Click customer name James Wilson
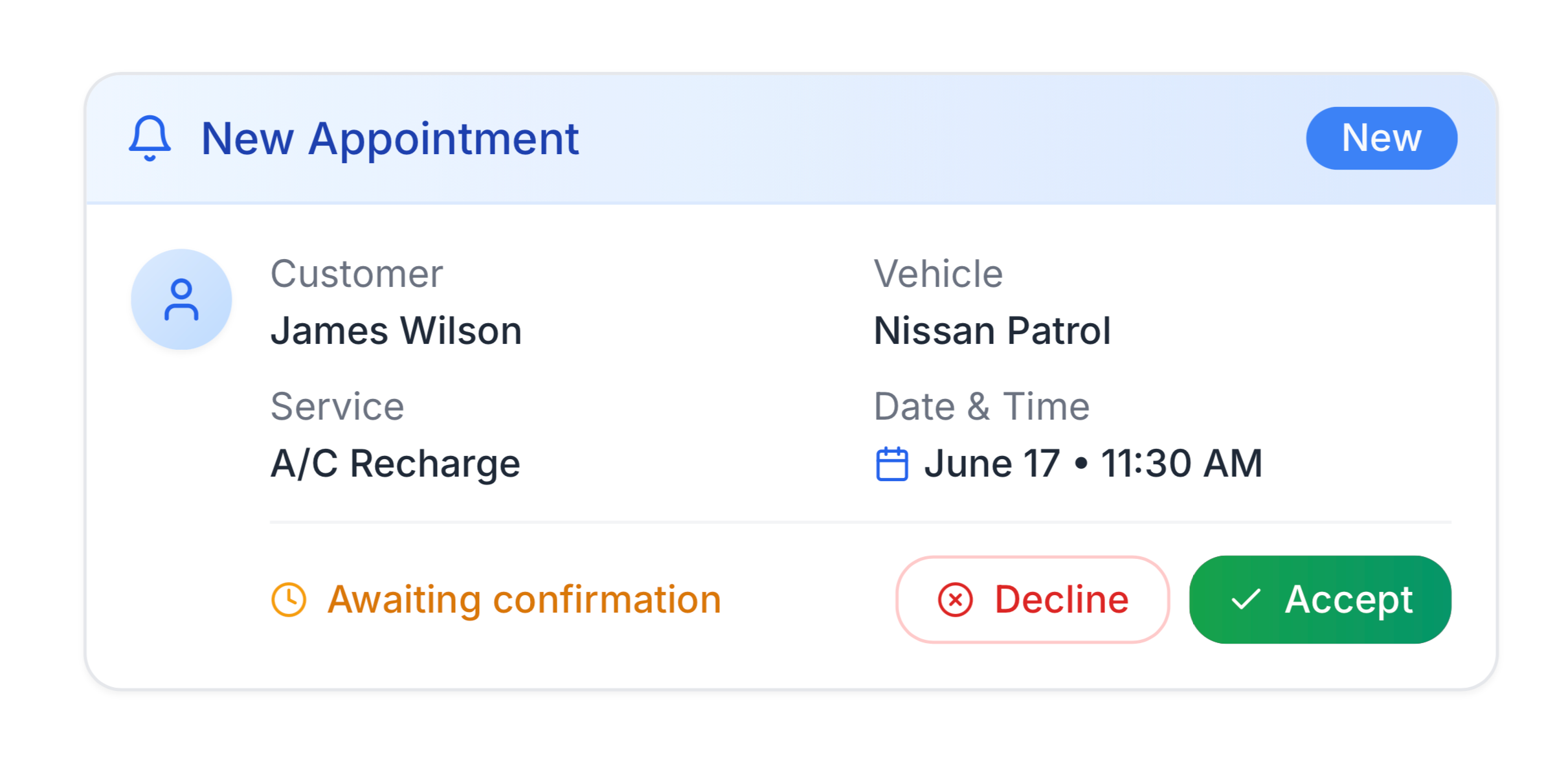This screenshot has width=1568, height=768. click(x=396, y=330)
